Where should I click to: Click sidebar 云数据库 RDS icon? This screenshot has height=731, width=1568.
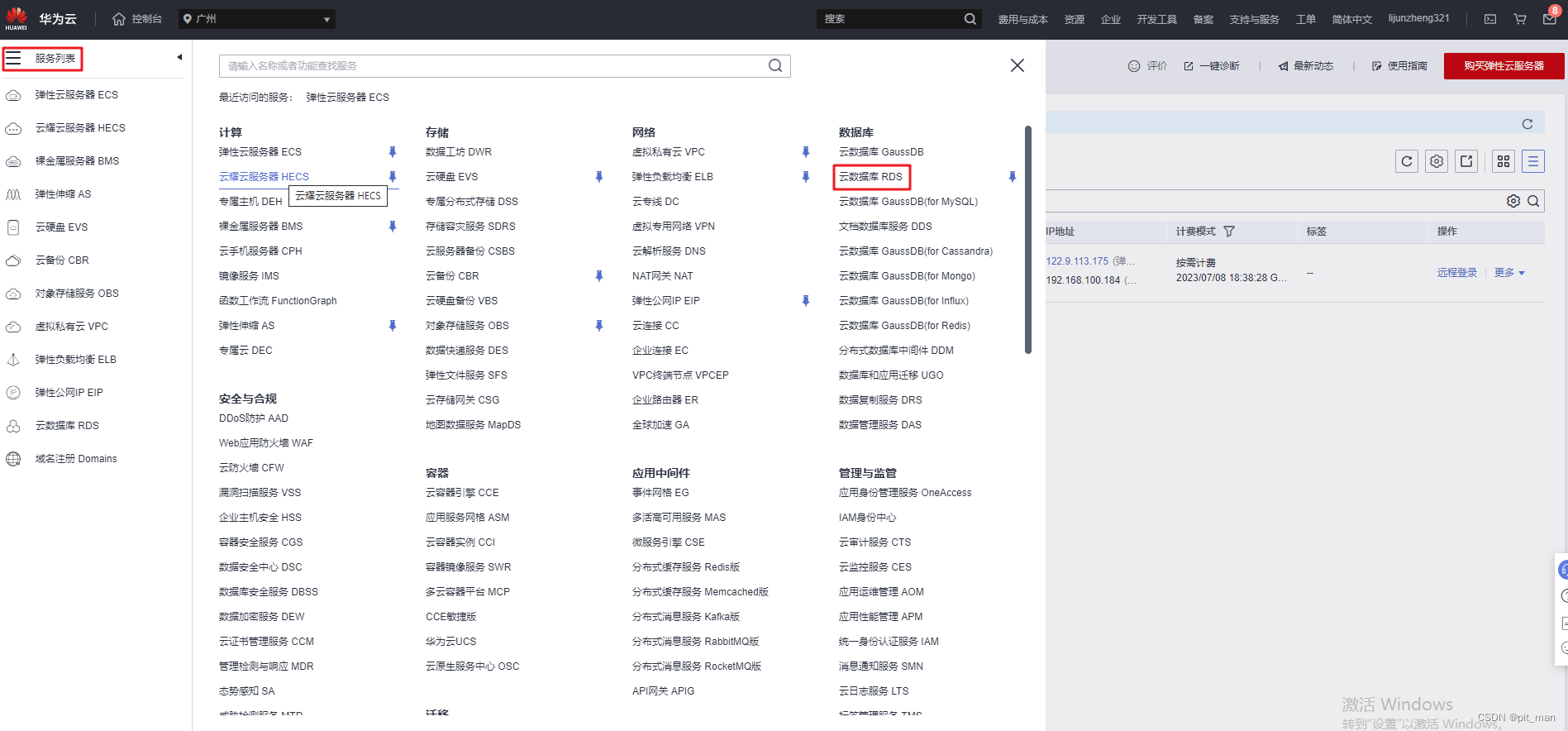[13, 426]
